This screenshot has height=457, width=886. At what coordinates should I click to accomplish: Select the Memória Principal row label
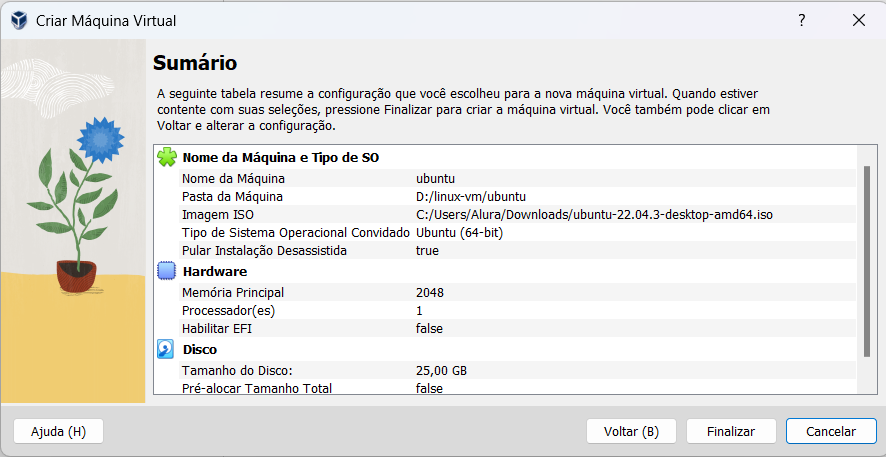pos(233,293)
